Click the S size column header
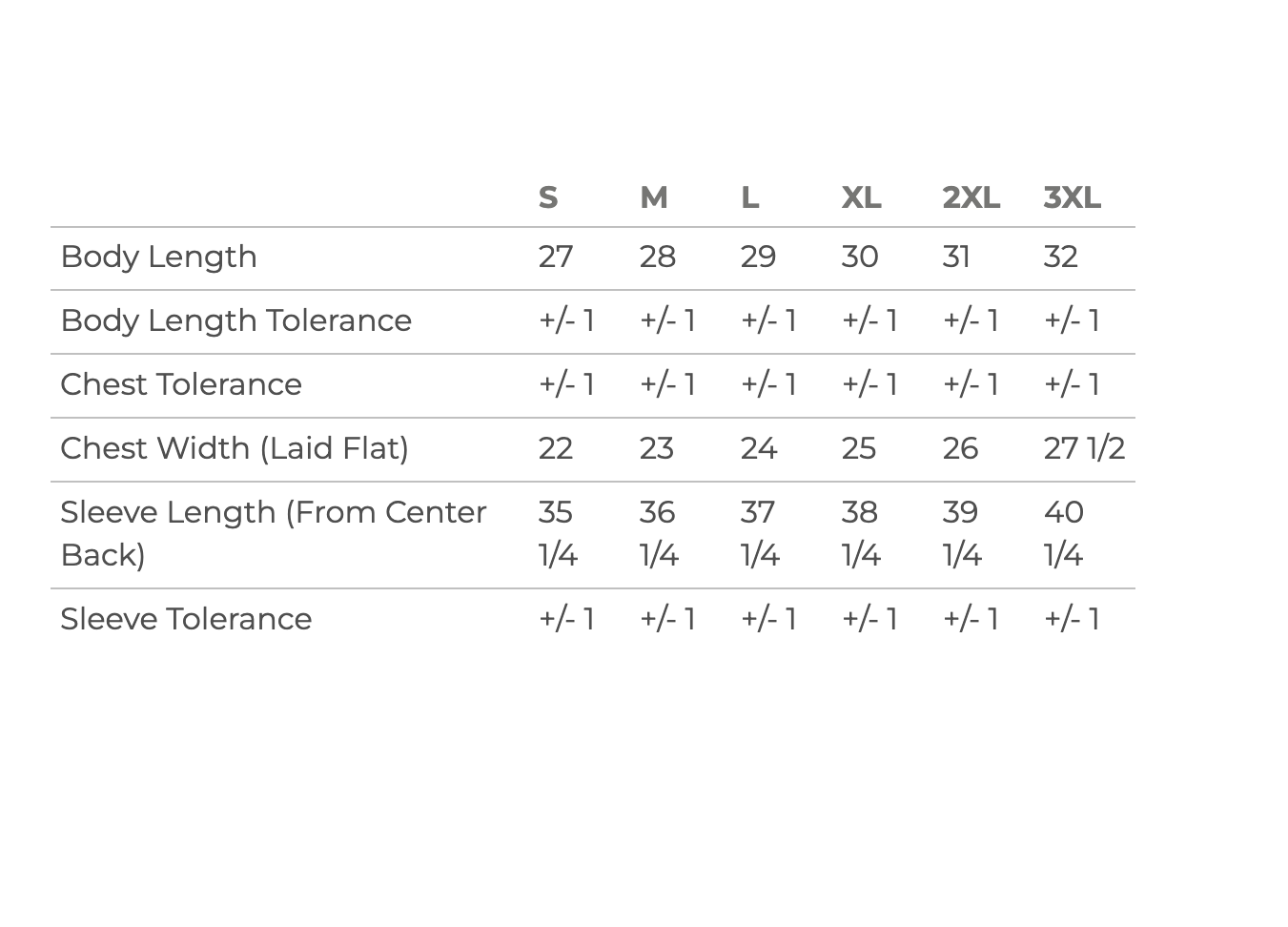 coord(548,197)
